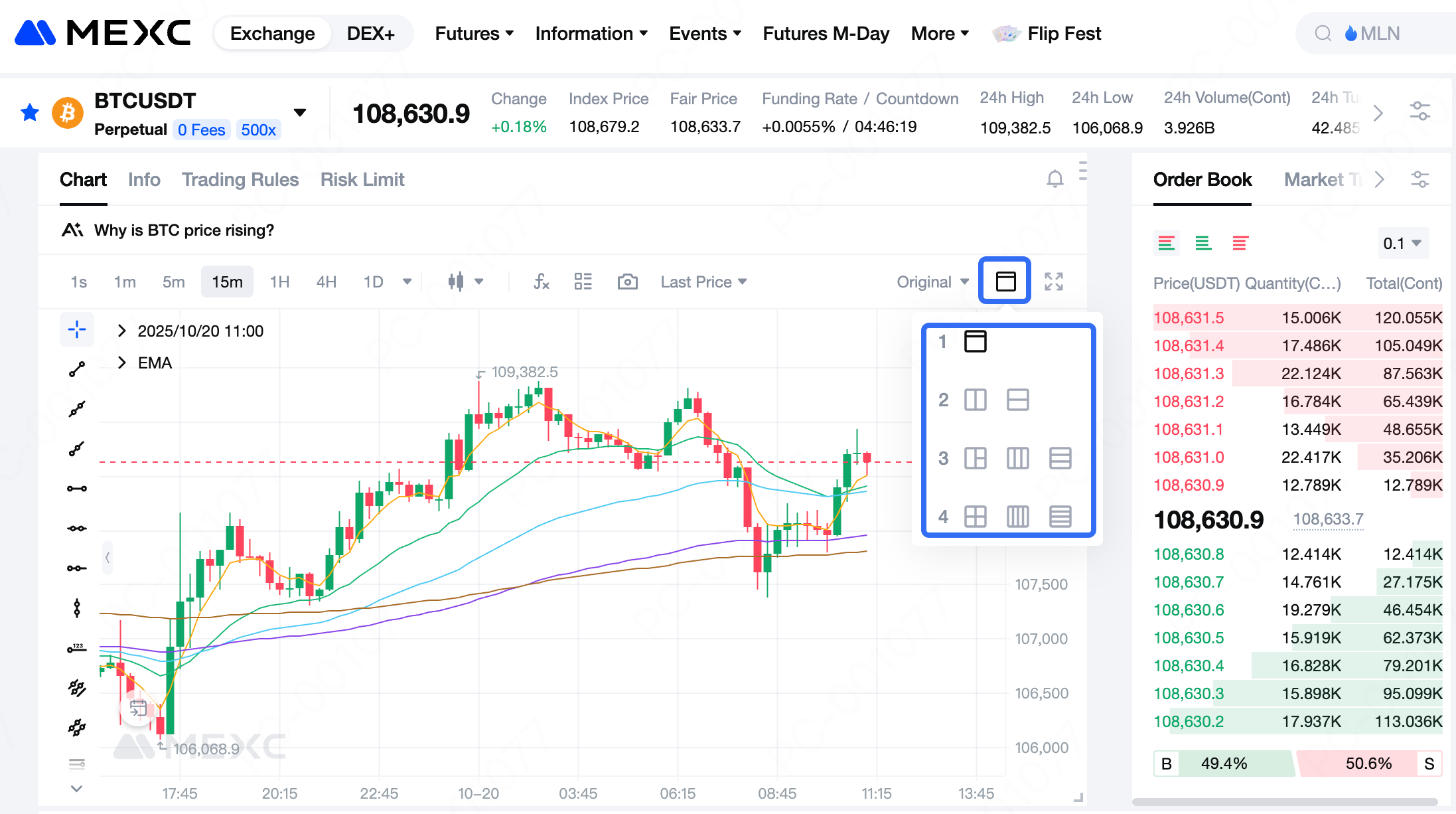Click the price alert bell icon
The width and height of the screenshot is (1456, 814).
1055,179
